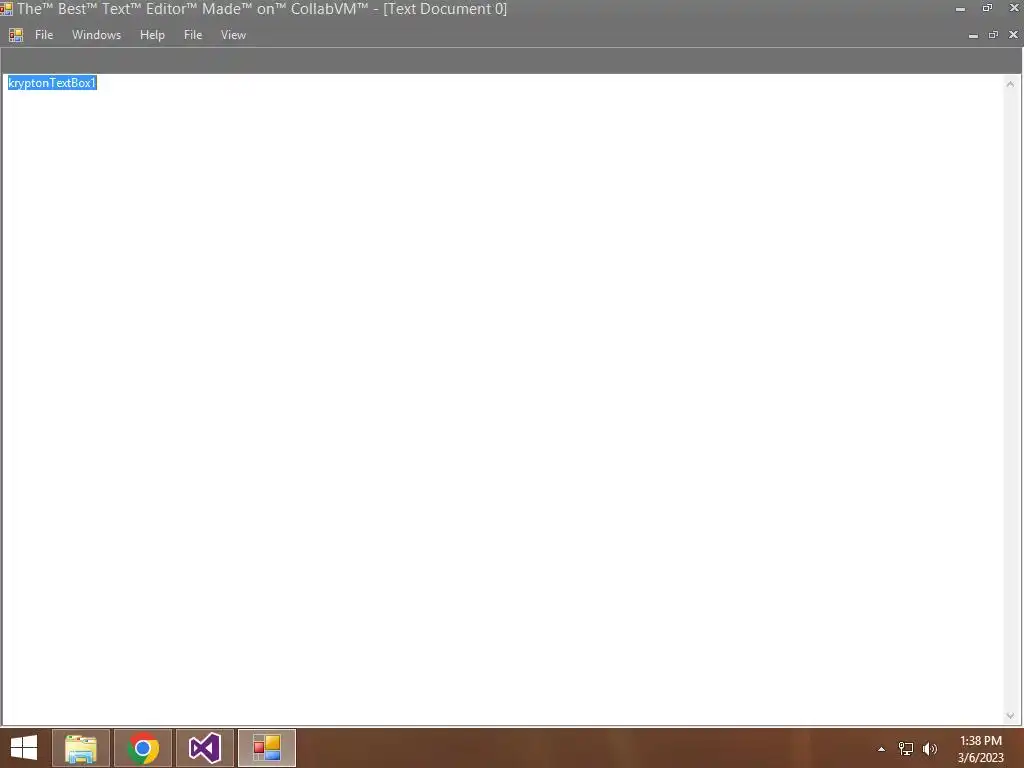The width and height of the screenshot is (1024, 768).
Task: Open the taskbar clock showing 1:38 PM
Action: pos(980,749)
